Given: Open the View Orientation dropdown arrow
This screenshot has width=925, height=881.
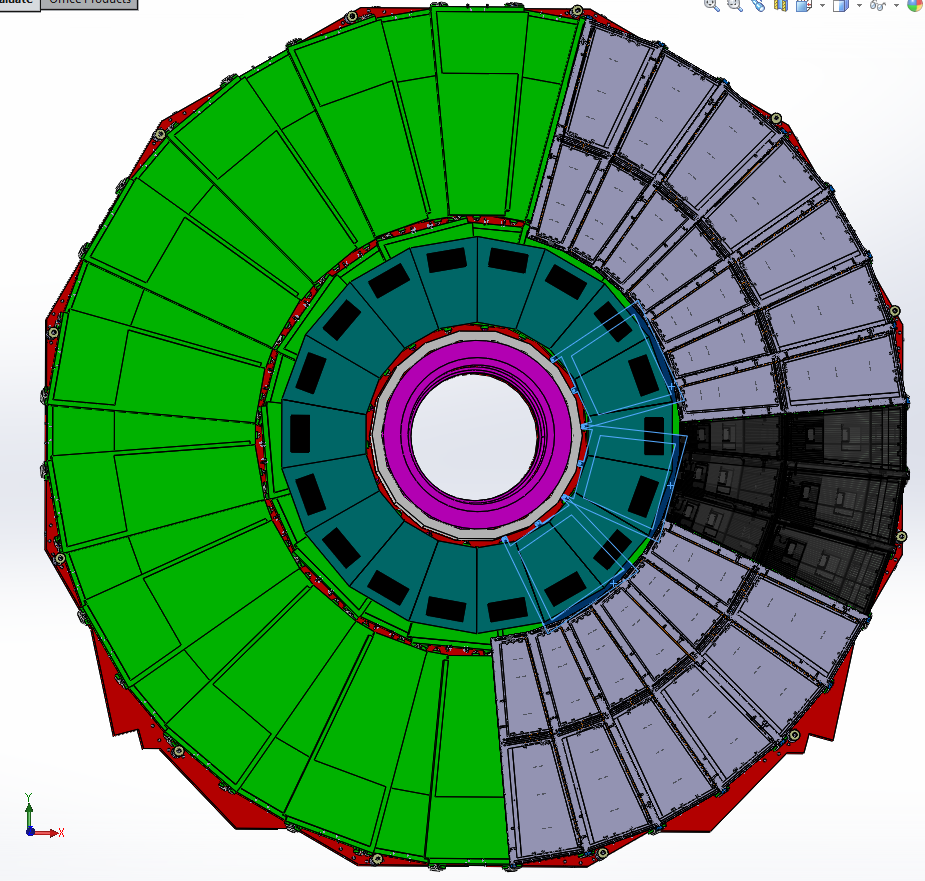Looking at the screenshot, I should click(822, 5).
